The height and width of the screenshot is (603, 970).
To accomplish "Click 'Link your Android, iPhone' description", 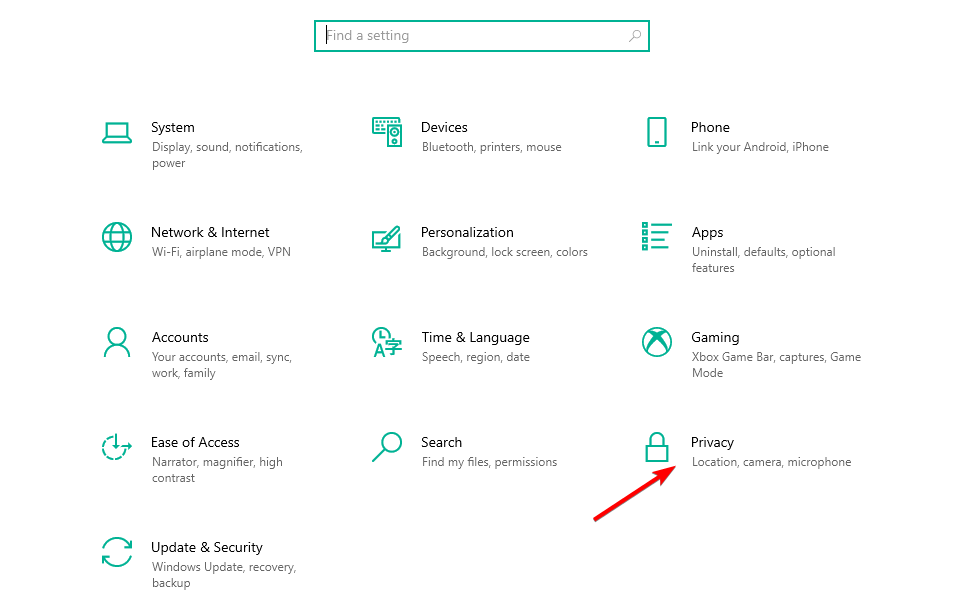I will tap(760, 147).
